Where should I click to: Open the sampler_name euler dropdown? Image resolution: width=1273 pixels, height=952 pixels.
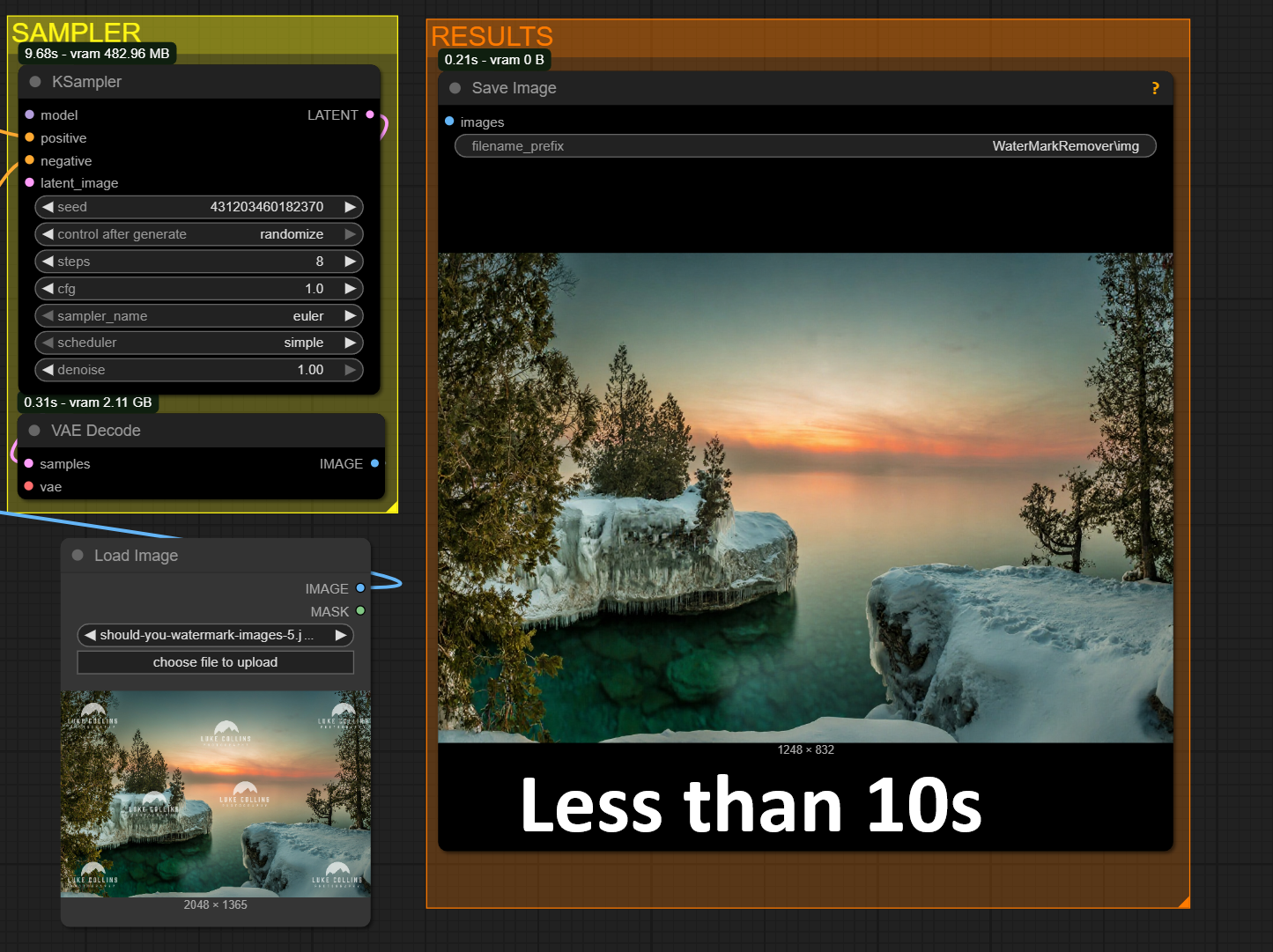[199, 316]
